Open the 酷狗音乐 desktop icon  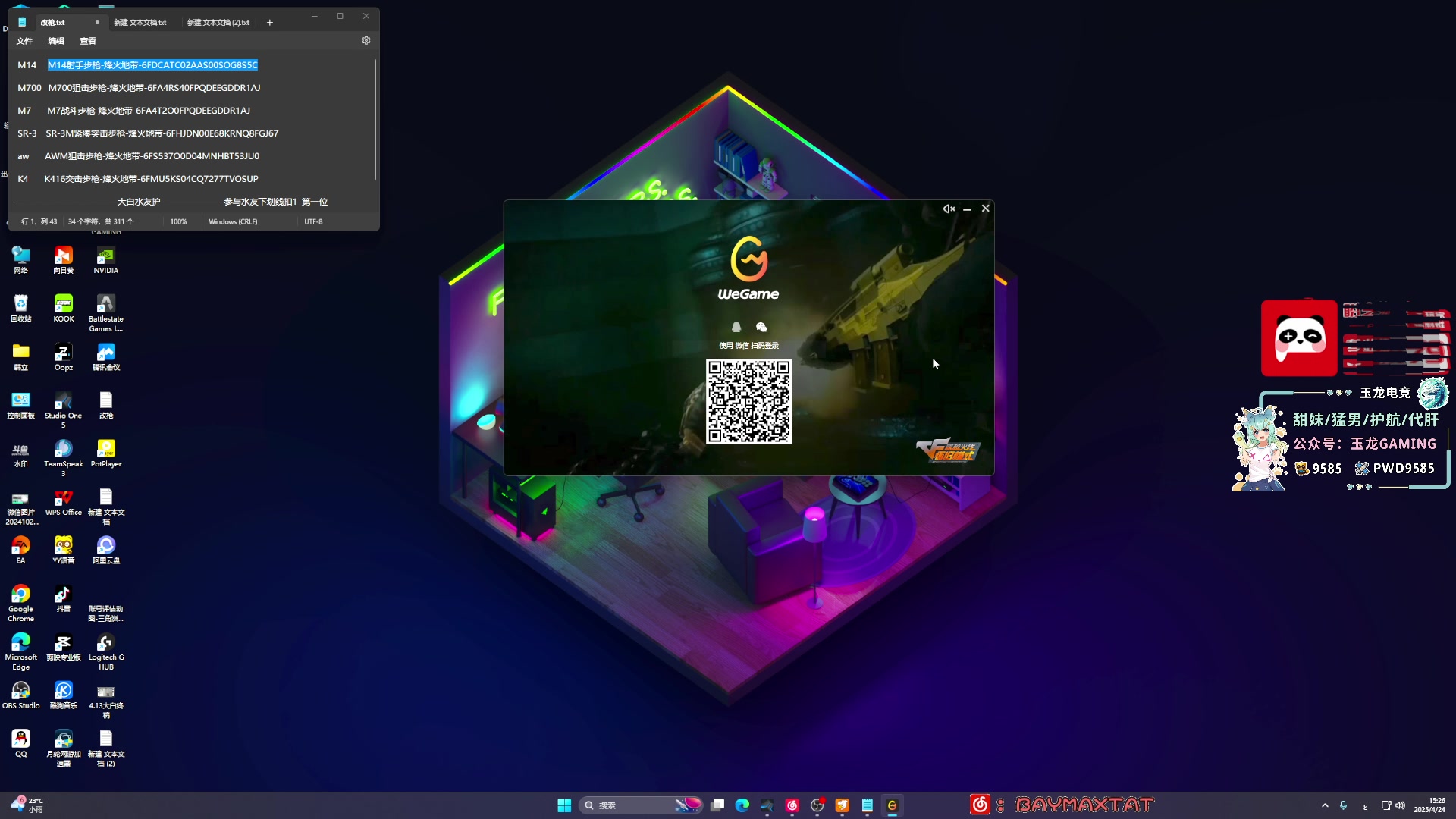click(x=64, y=695)
